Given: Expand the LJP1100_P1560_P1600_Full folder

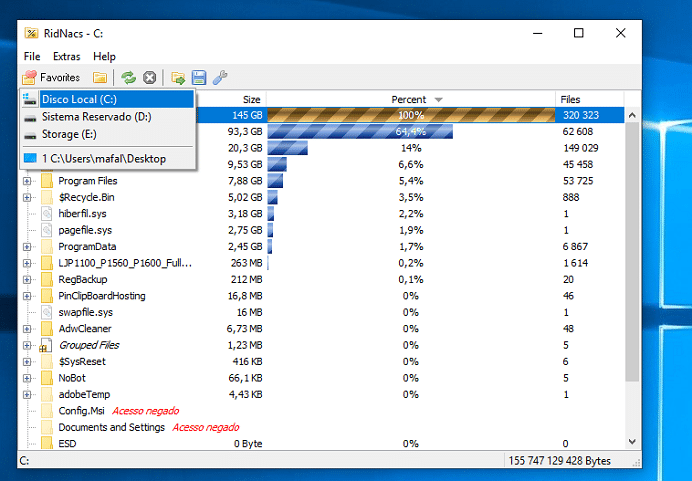Looking at the screenshot, I should [27, 263].
